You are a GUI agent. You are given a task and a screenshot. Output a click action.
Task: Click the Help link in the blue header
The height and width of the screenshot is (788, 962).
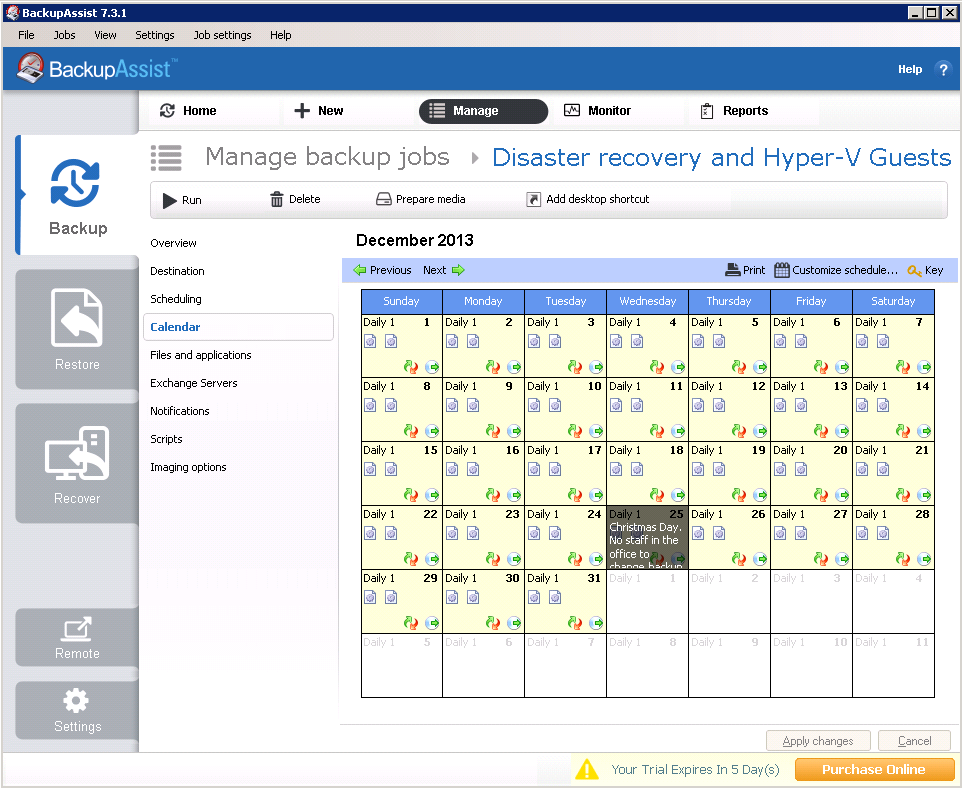(910, 69)
